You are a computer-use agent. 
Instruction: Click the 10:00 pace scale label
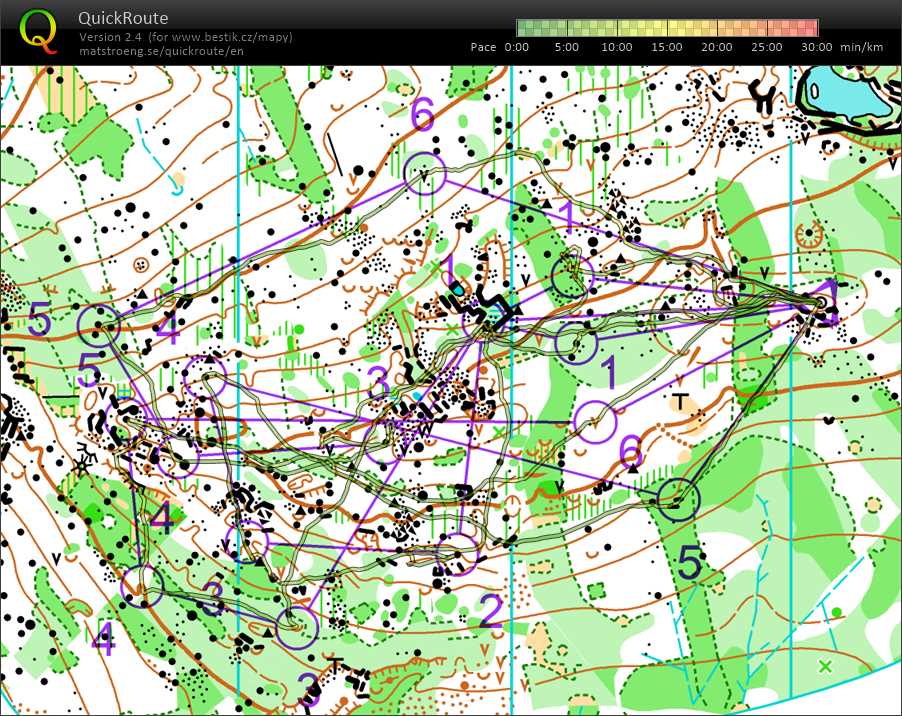pos(617,47)
